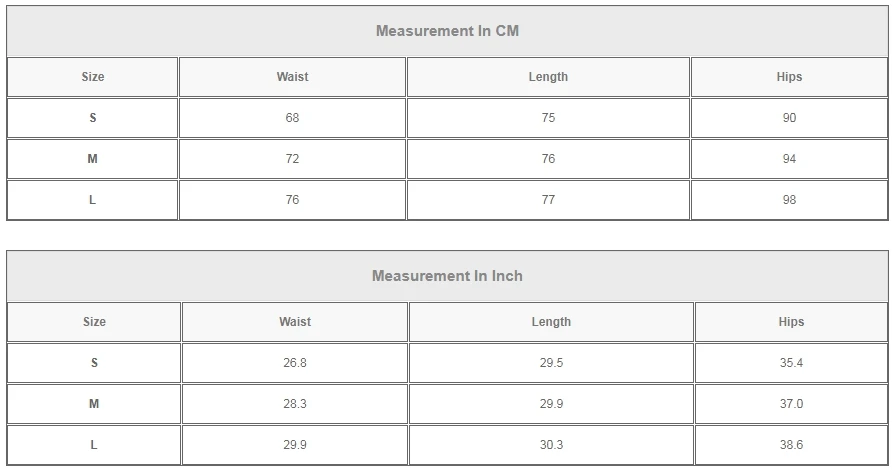Image resolution: width=893 pixels, height=473 pixels.
Task: Select size L row label in Inch table
Action: coord(94,445)
